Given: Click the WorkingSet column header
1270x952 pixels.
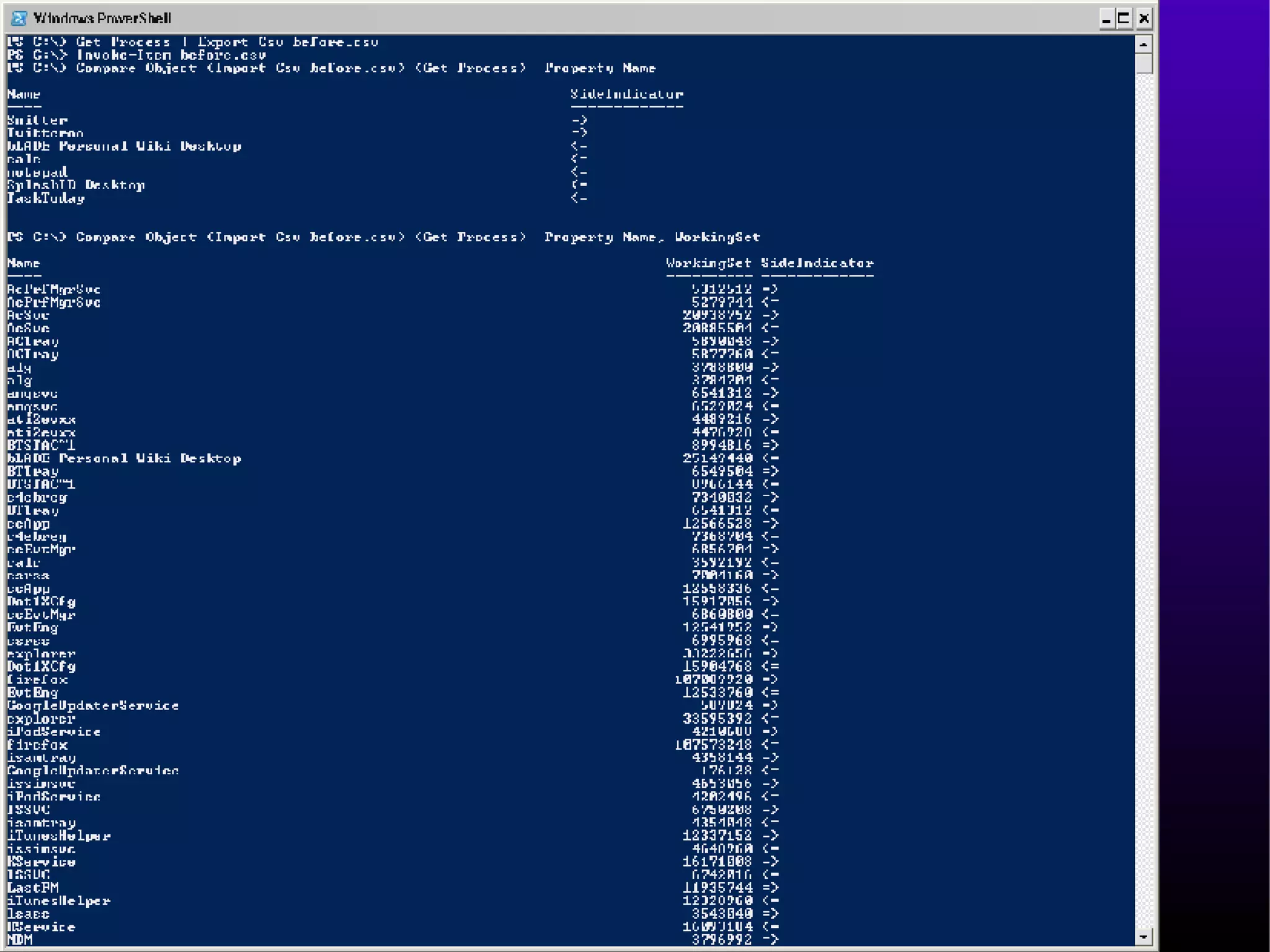Looking at the screenshot, I should coord(708,263).
